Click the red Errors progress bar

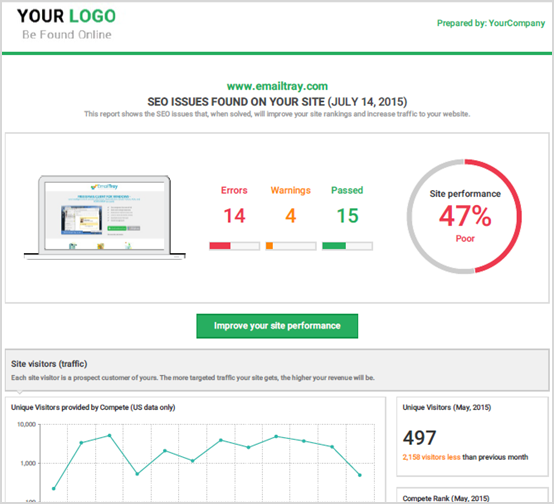(234, 246)
